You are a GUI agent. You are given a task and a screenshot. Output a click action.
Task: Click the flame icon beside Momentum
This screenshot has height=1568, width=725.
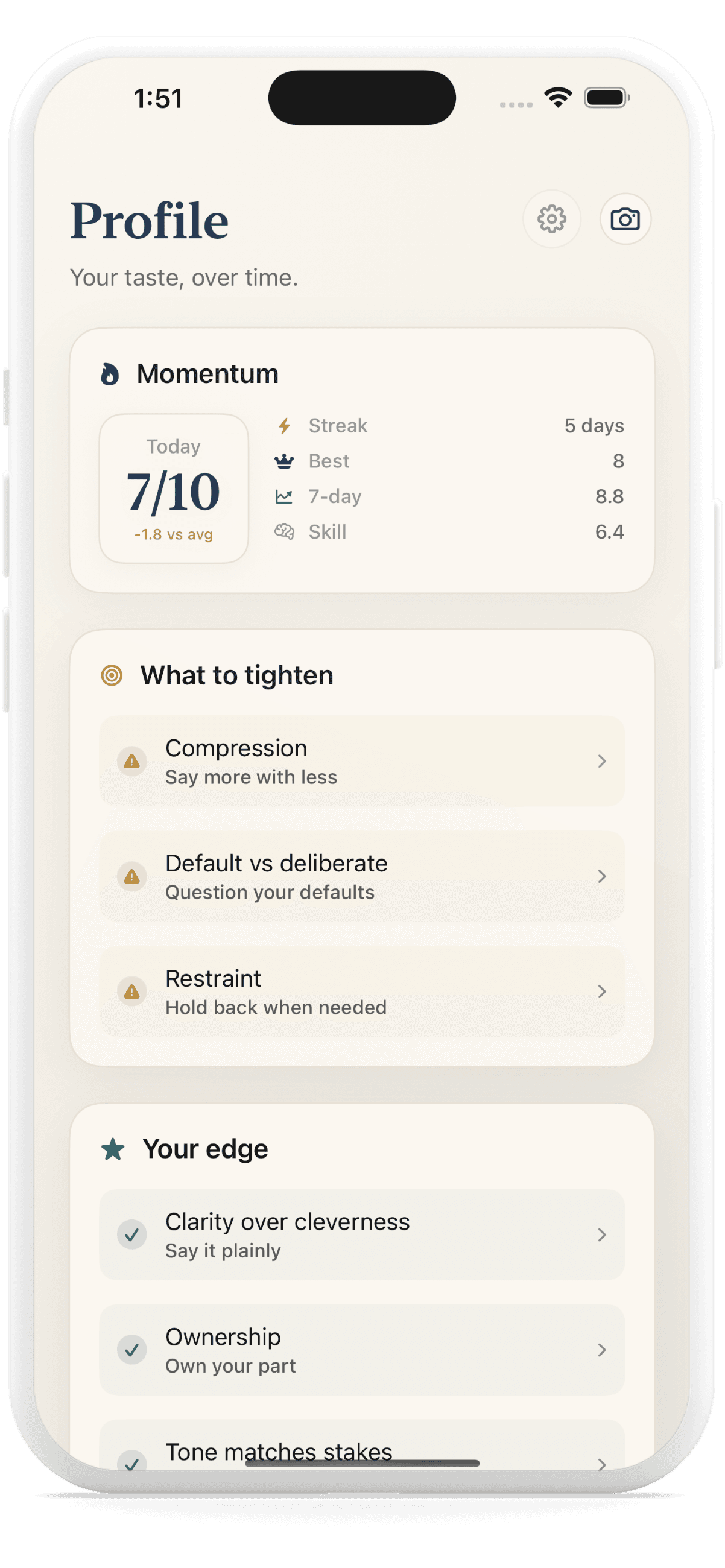click(111, 375)
